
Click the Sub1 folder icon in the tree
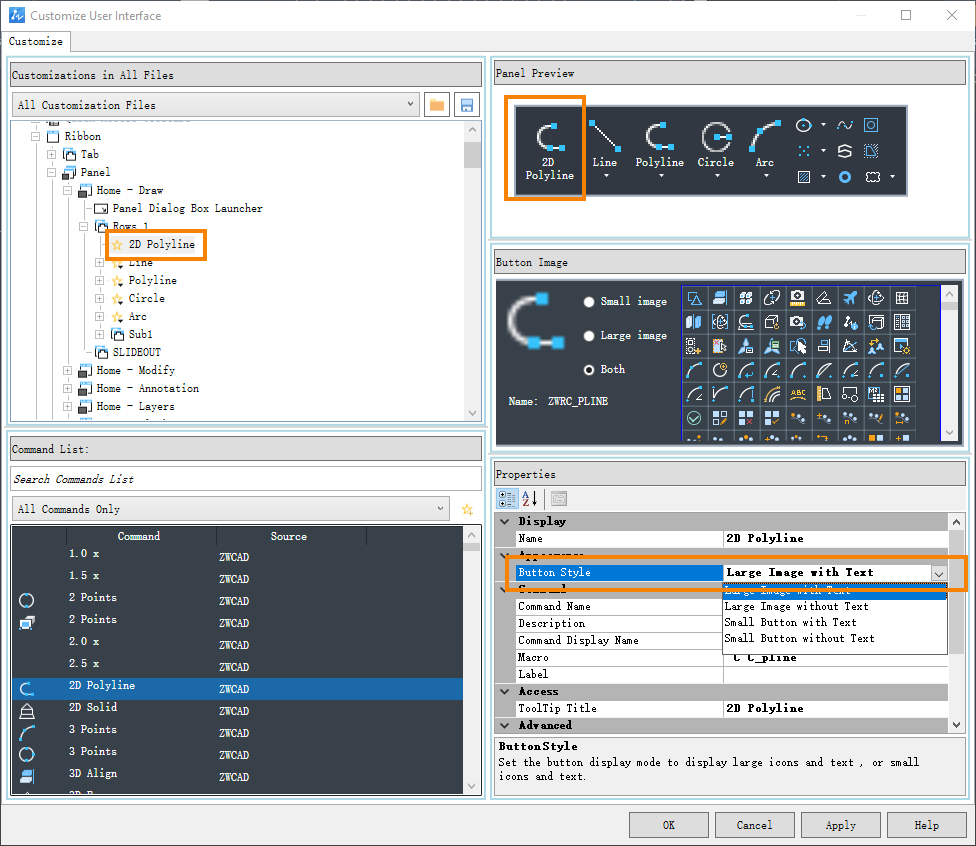click(118, 334)
